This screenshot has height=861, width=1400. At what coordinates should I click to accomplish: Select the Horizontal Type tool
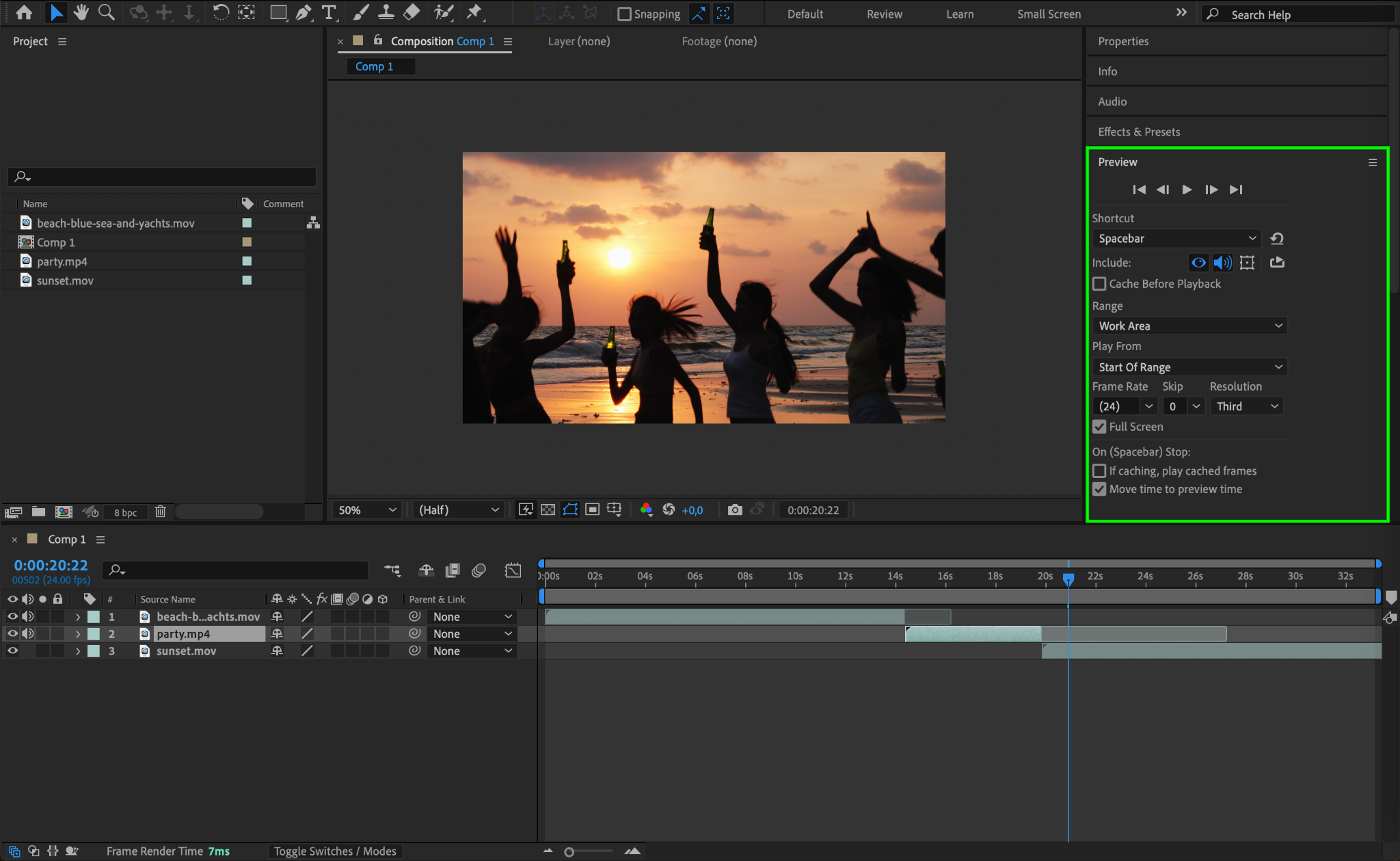coord(329,12)
